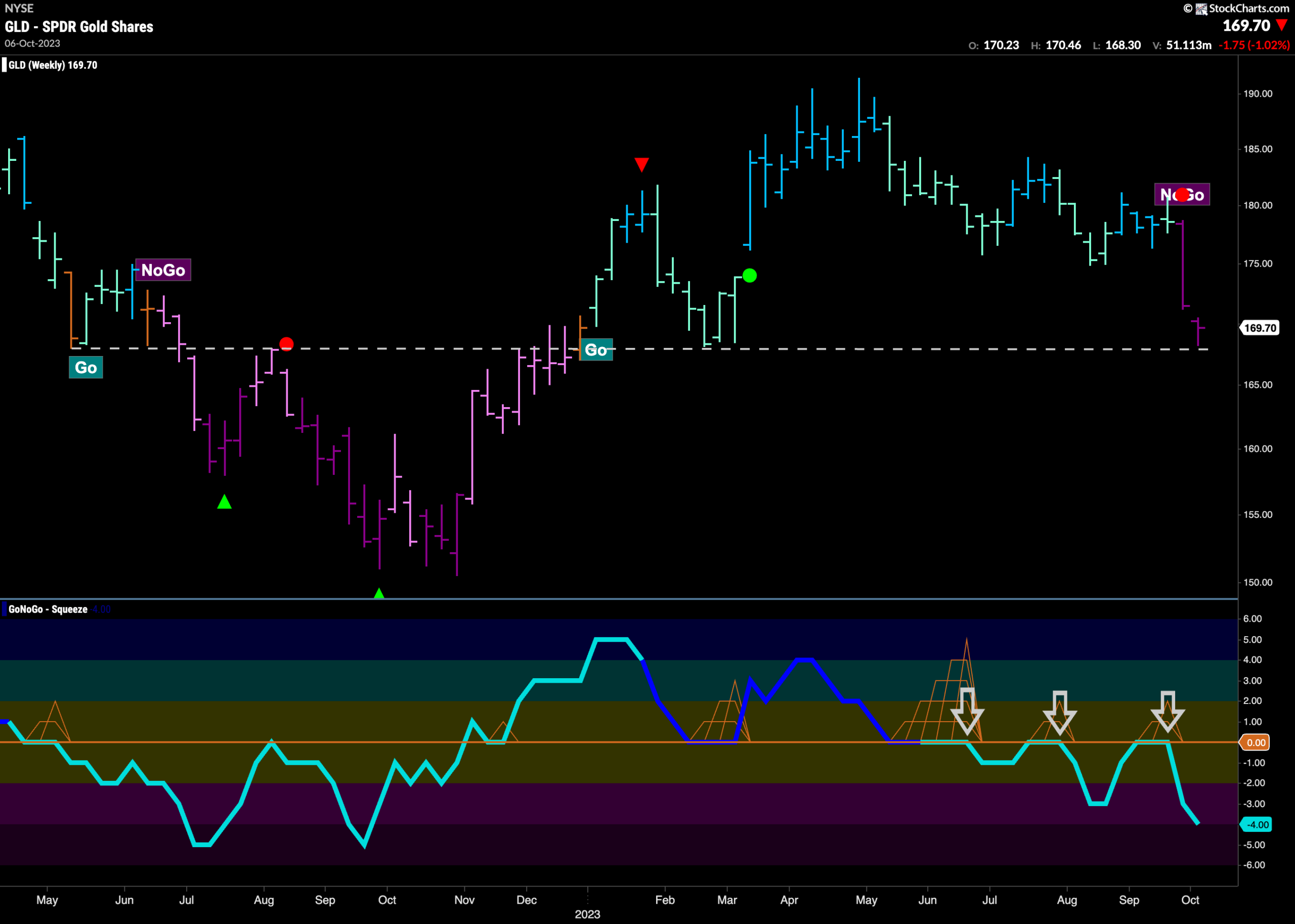
Task: Click the GLD - SPDR Gold Shares title
Action: pos(79,26)
